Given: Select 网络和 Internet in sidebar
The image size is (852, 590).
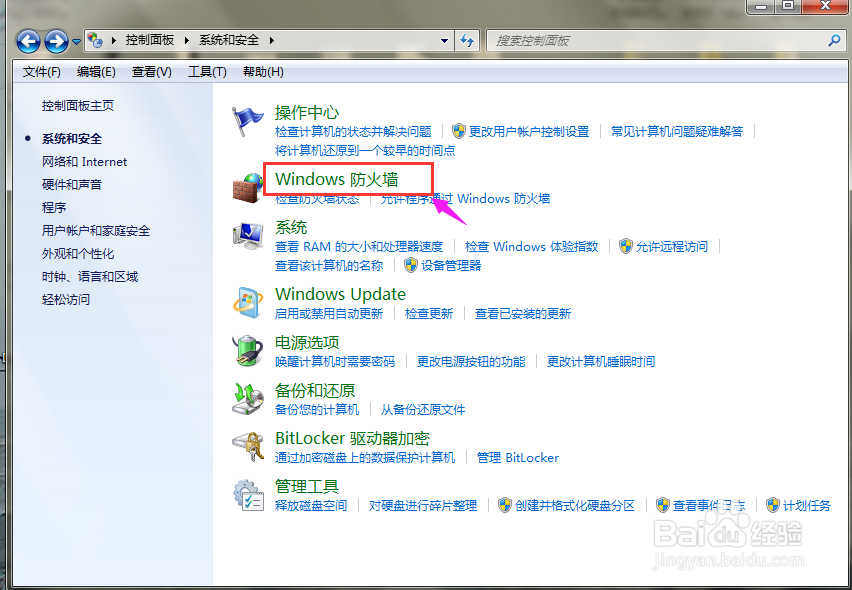Looking at the screenshot, I should point(84,162).
